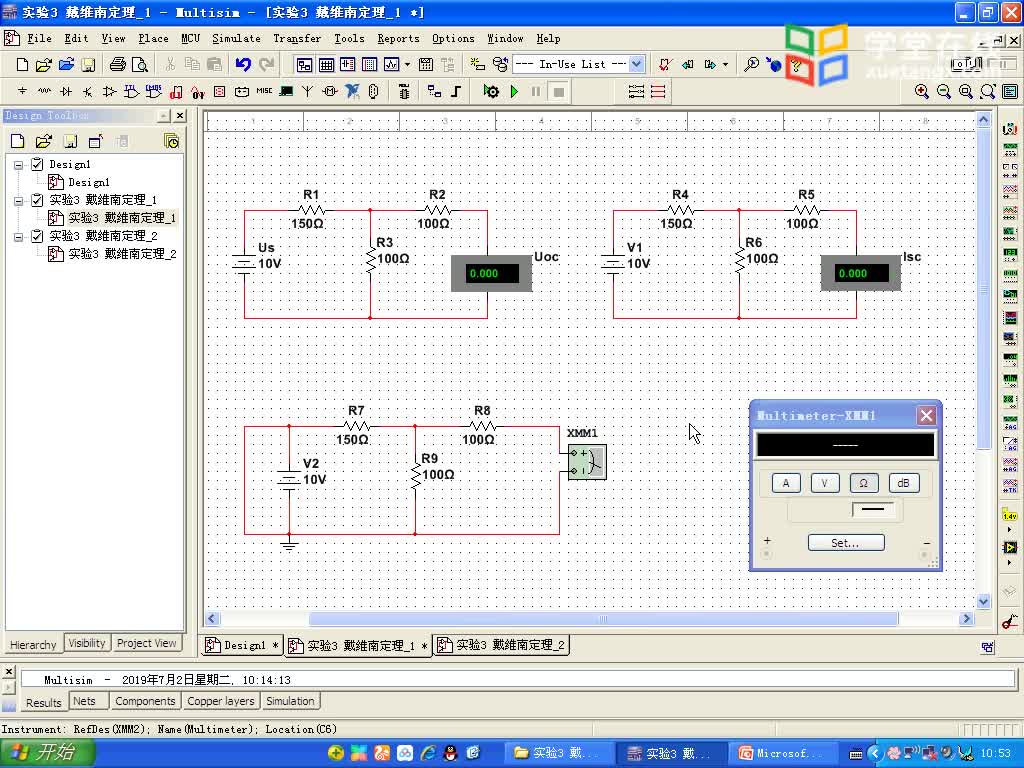Run electrical rules check with red checkmark icon

pyautogui.click(x=665, y=65)
